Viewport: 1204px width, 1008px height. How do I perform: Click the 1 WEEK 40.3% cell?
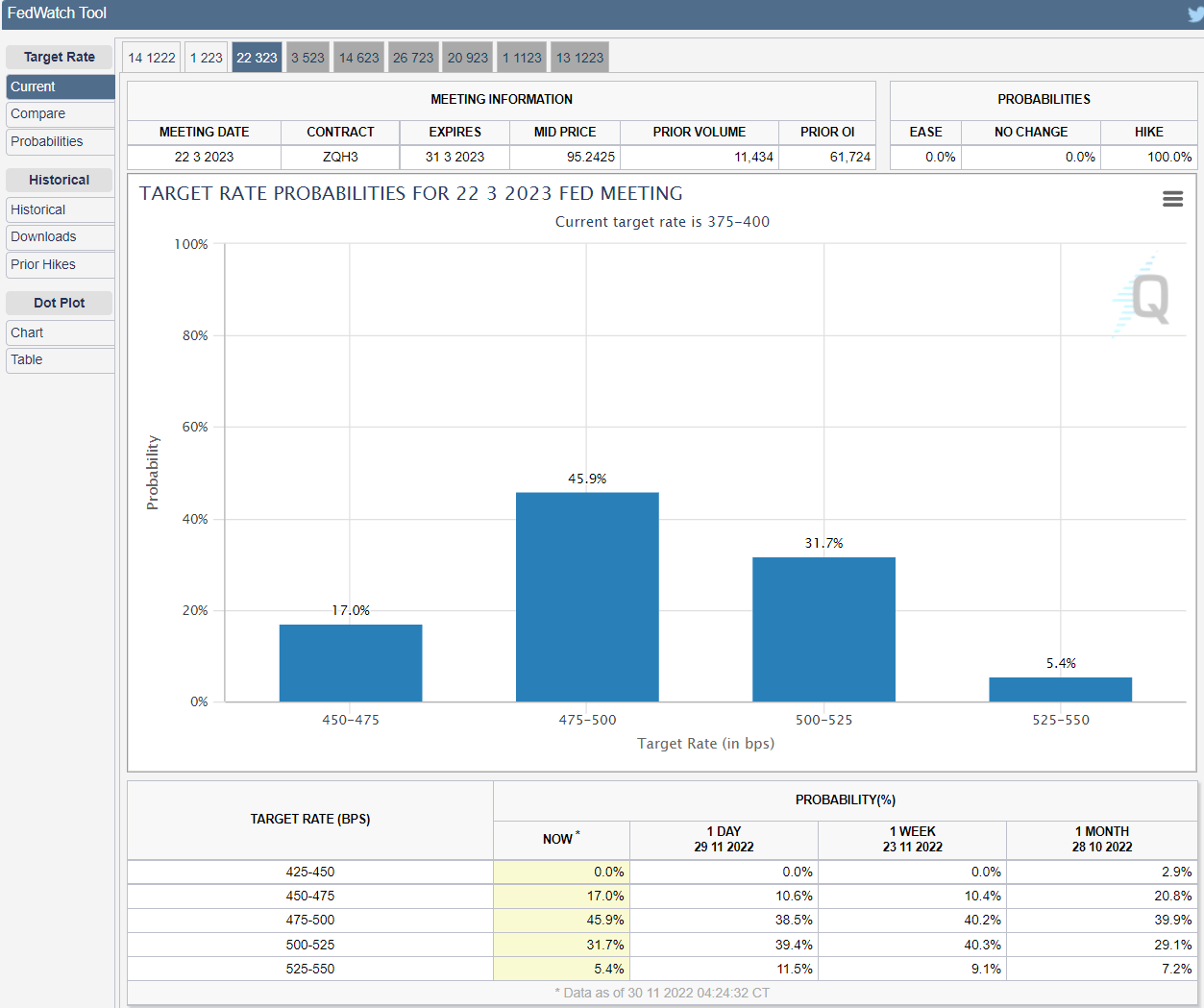point(912,945)
